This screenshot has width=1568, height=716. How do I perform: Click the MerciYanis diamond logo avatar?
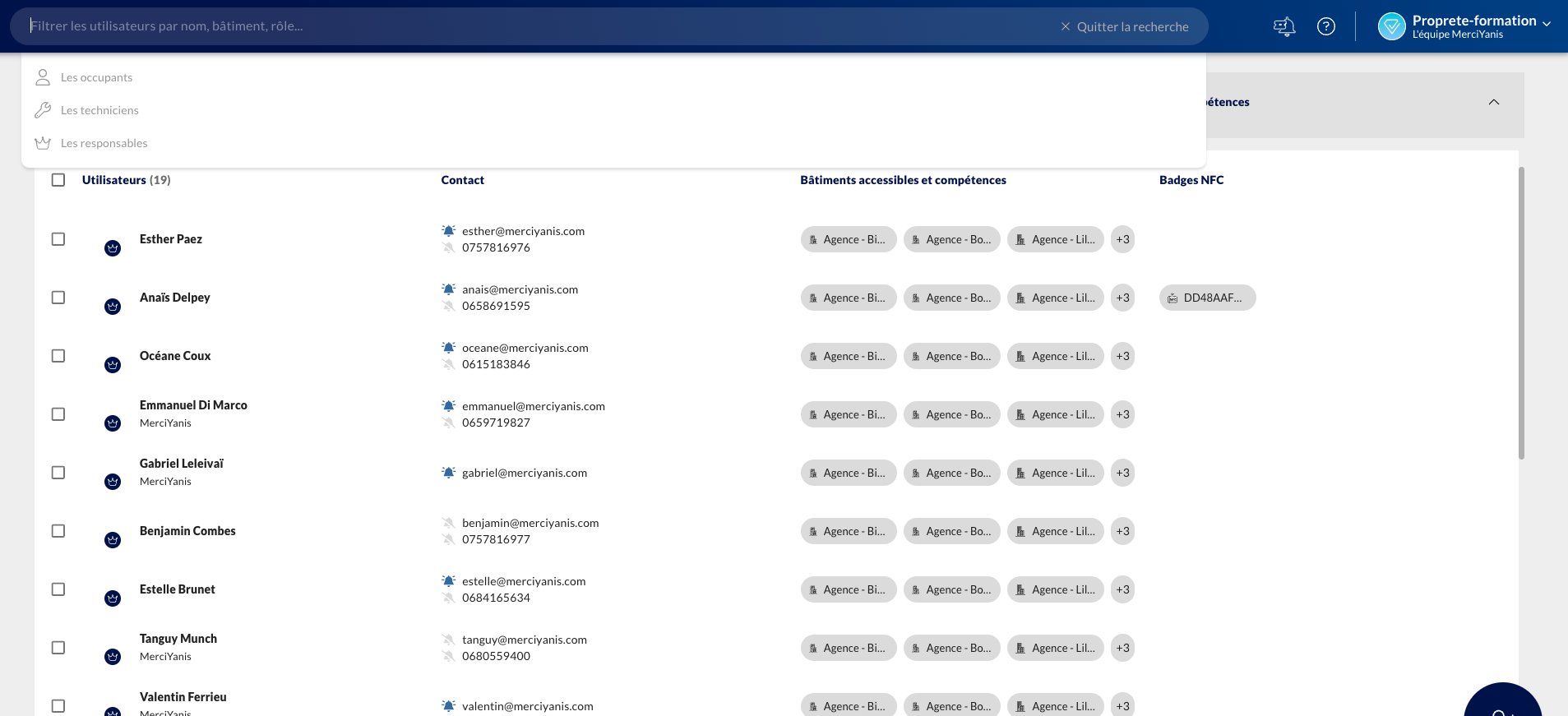(x=1391, y=26)
